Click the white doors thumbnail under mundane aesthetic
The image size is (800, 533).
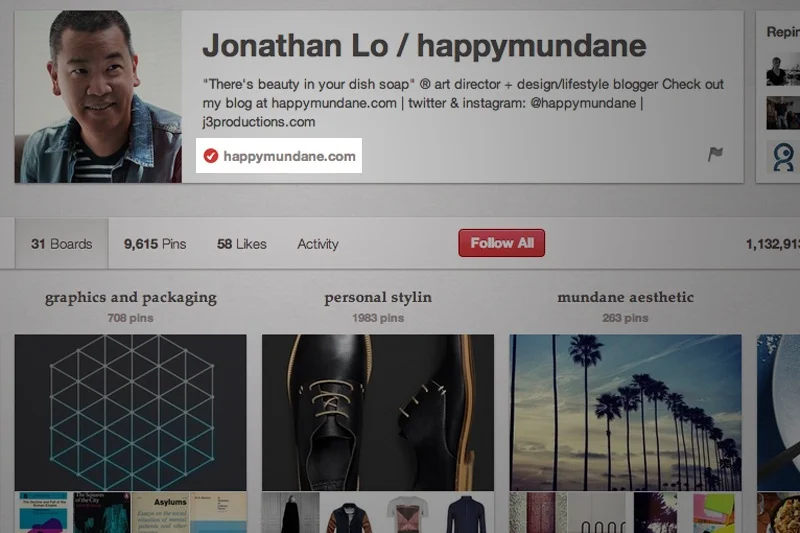pos(596,513)
